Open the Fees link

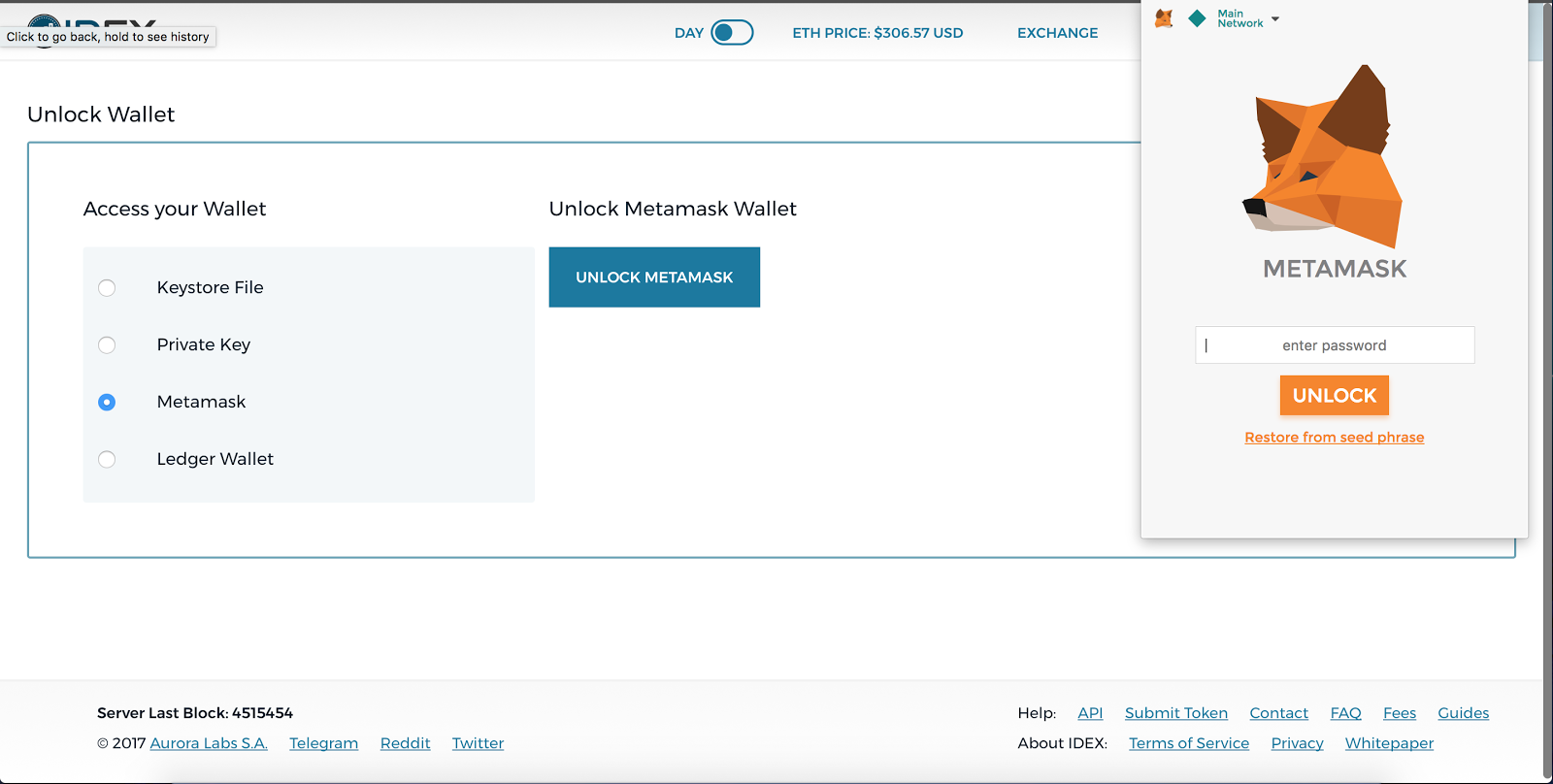click(1400, 713)
